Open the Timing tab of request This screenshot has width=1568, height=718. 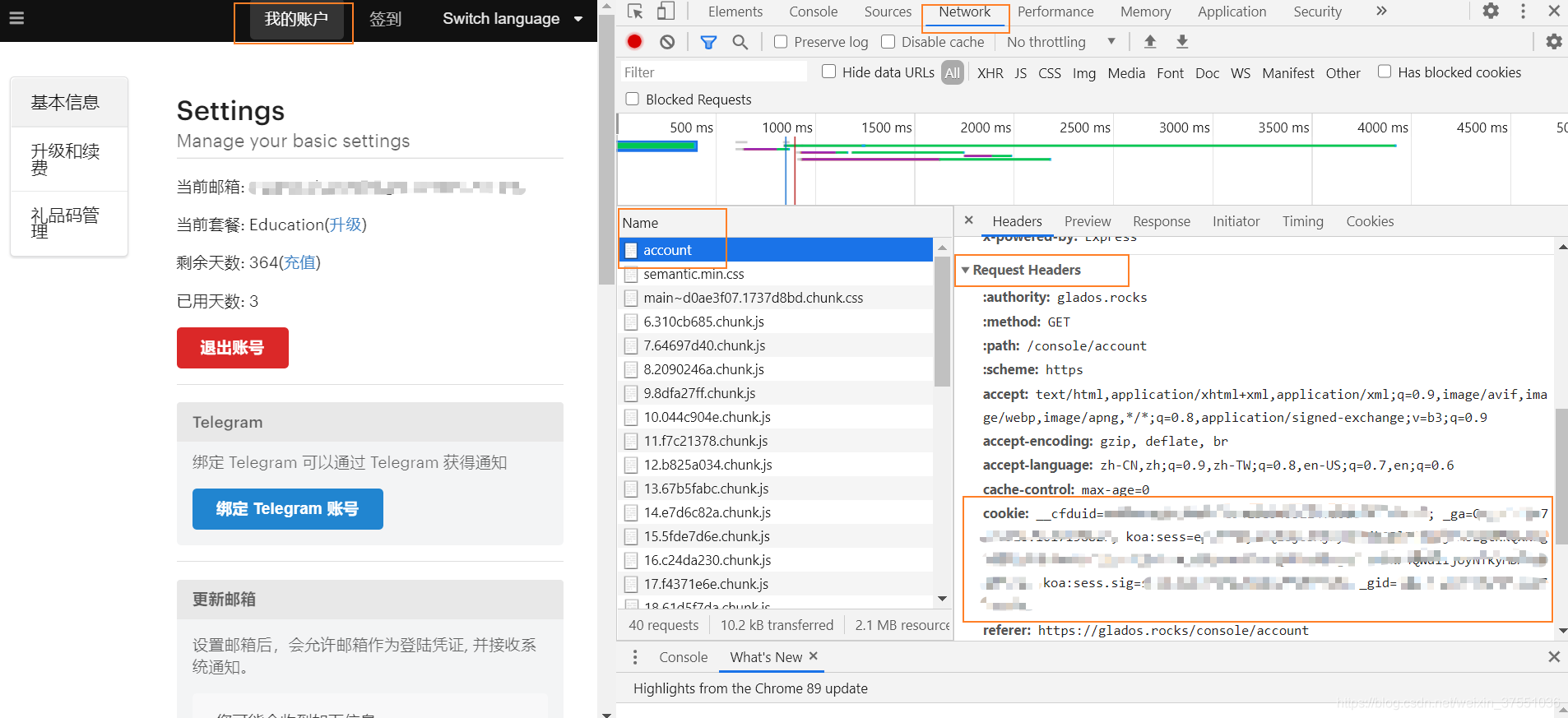1302,221
